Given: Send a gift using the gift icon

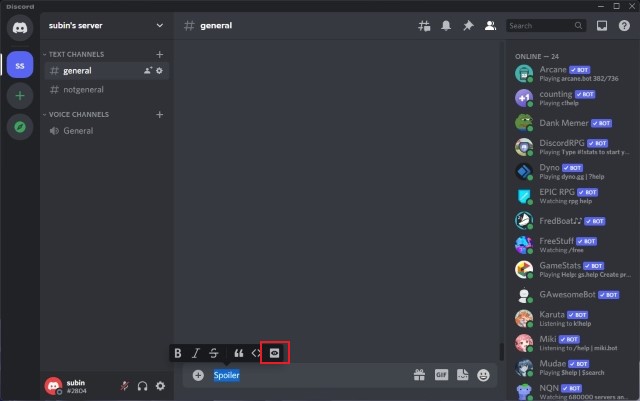Looking at the screenshot, I should pyautogui.click(x=419, y=375).
